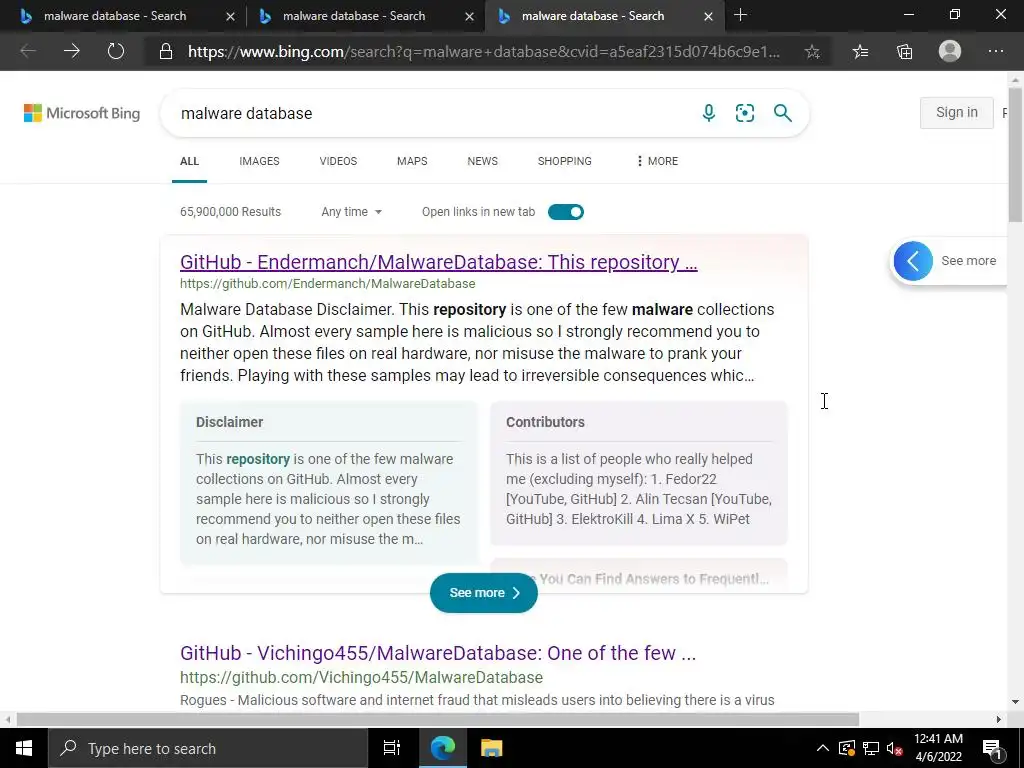Click the browser address bar URL
Screen dimensions: 1024x768
[x=483, y=52]
